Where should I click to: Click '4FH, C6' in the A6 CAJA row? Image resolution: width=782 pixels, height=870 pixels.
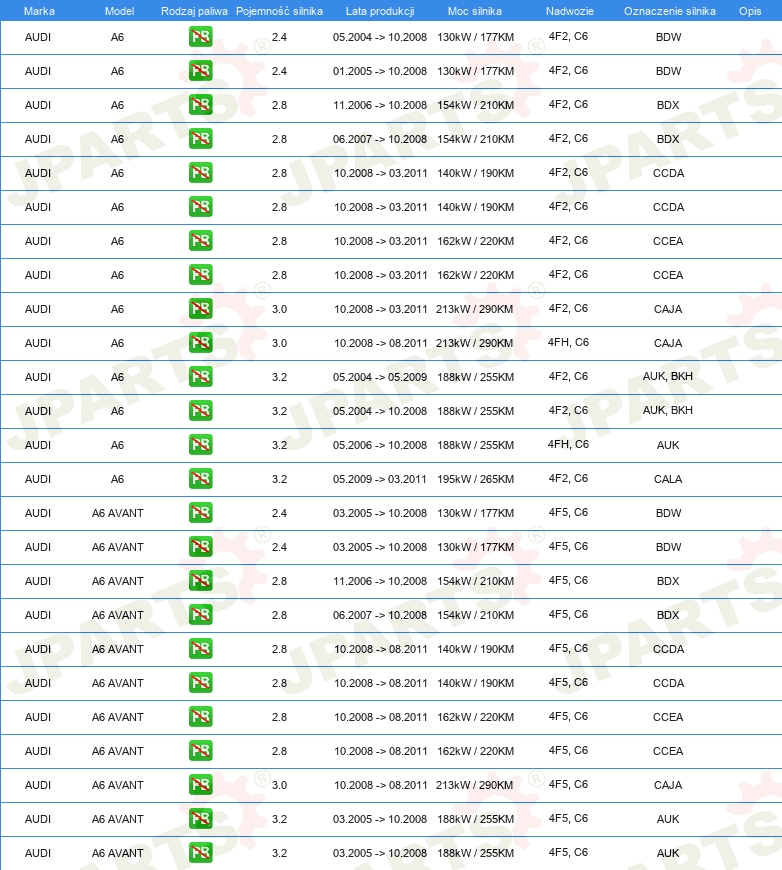568,342
